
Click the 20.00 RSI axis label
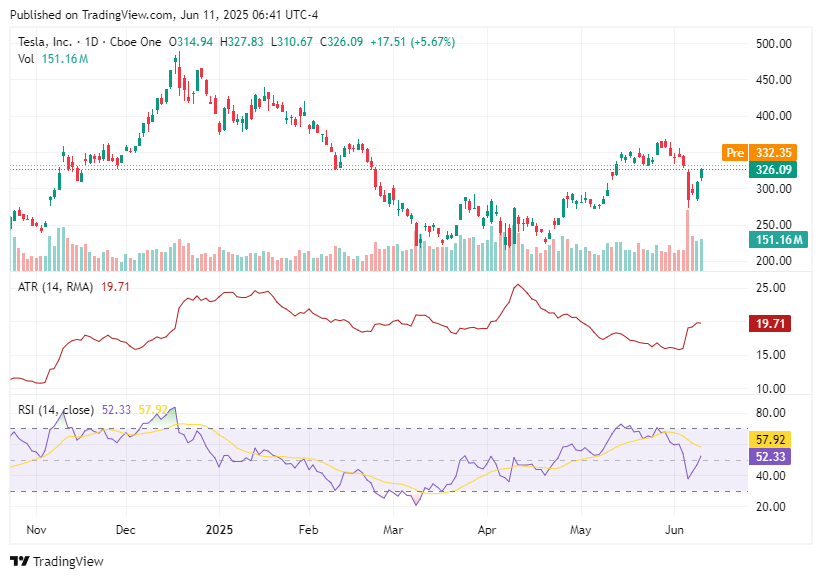pos(771,507)
